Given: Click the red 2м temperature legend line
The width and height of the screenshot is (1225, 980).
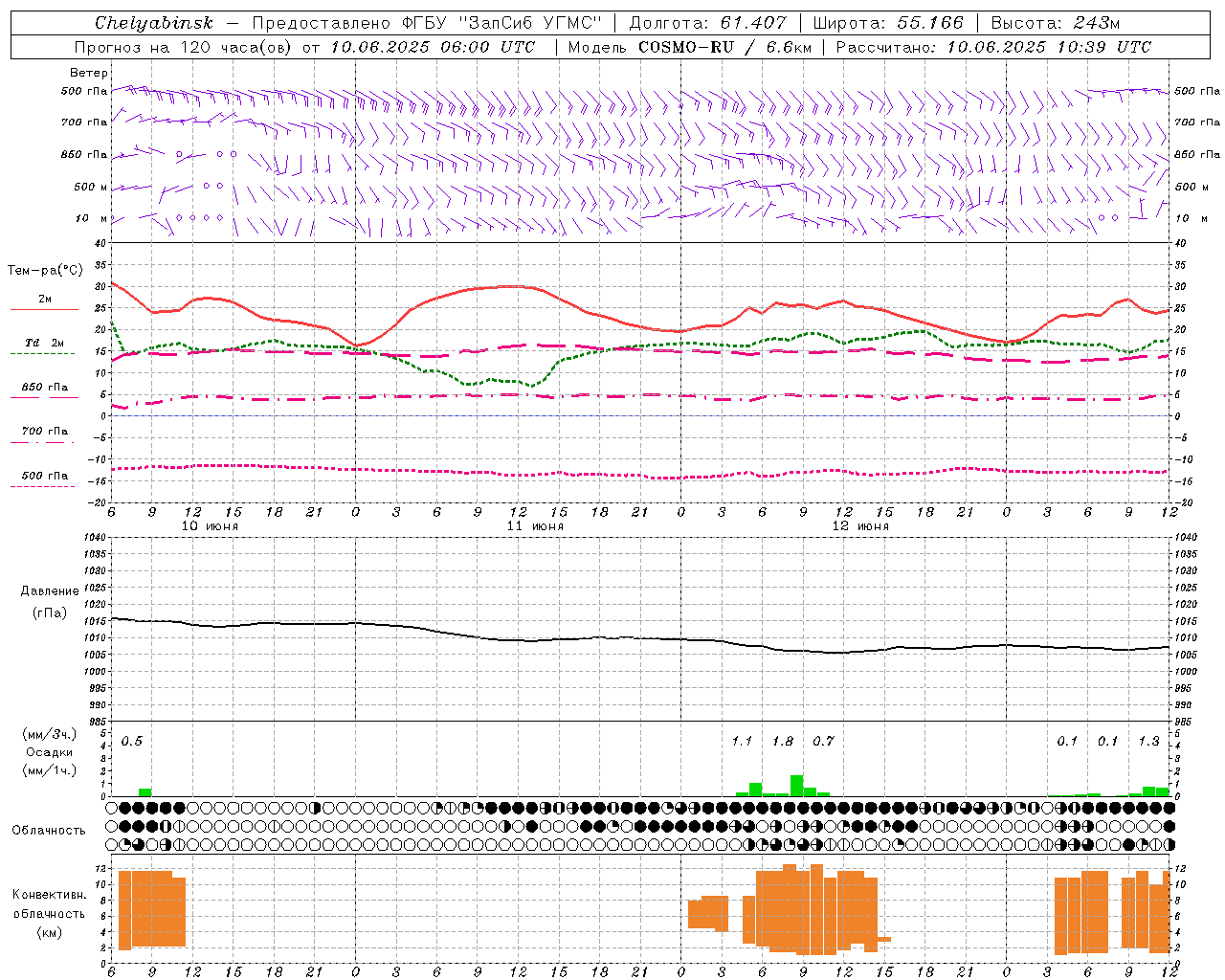Looking at the screenshot, I should [45, 309].
